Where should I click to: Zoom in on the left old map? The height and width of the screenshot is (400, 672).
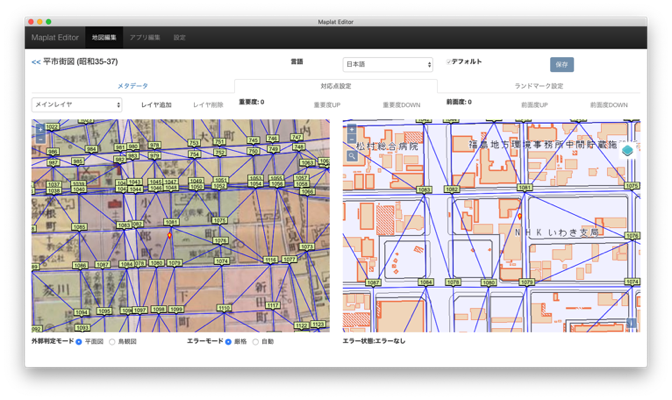pos(40,129)
